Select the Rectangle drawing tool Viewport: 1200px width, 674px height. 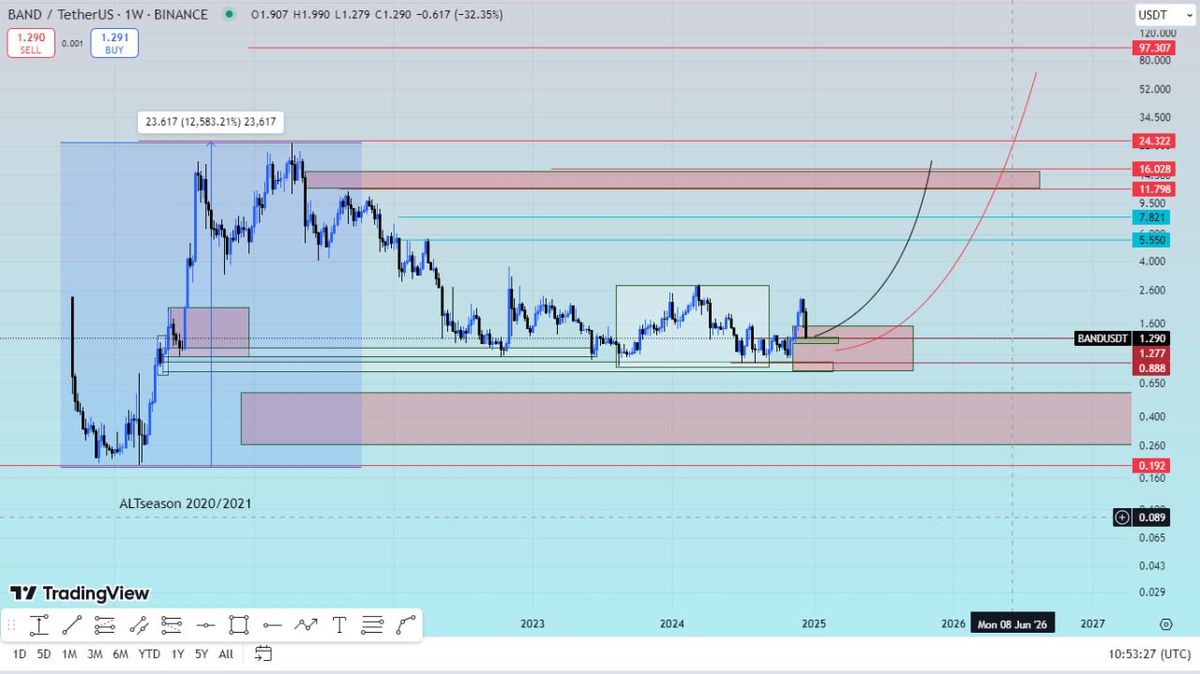238,626
